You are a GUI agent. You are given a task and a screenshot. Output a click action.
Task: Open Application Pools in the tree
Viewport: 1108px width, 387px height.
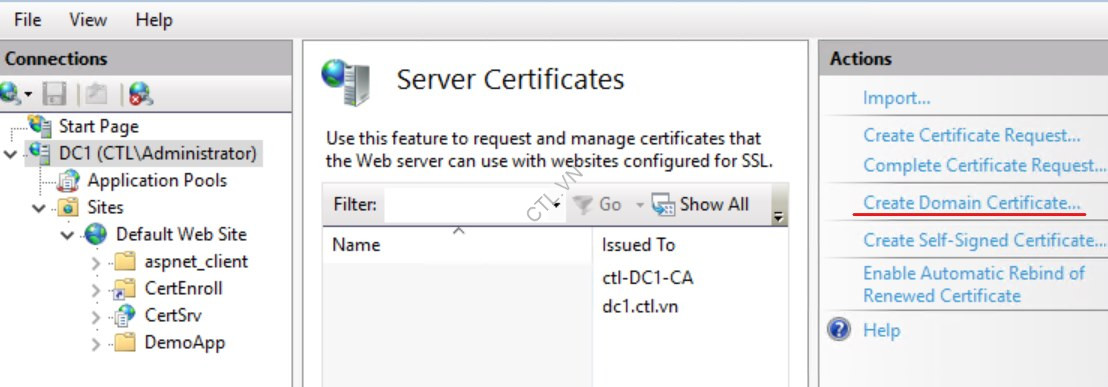tap(157, 180)
